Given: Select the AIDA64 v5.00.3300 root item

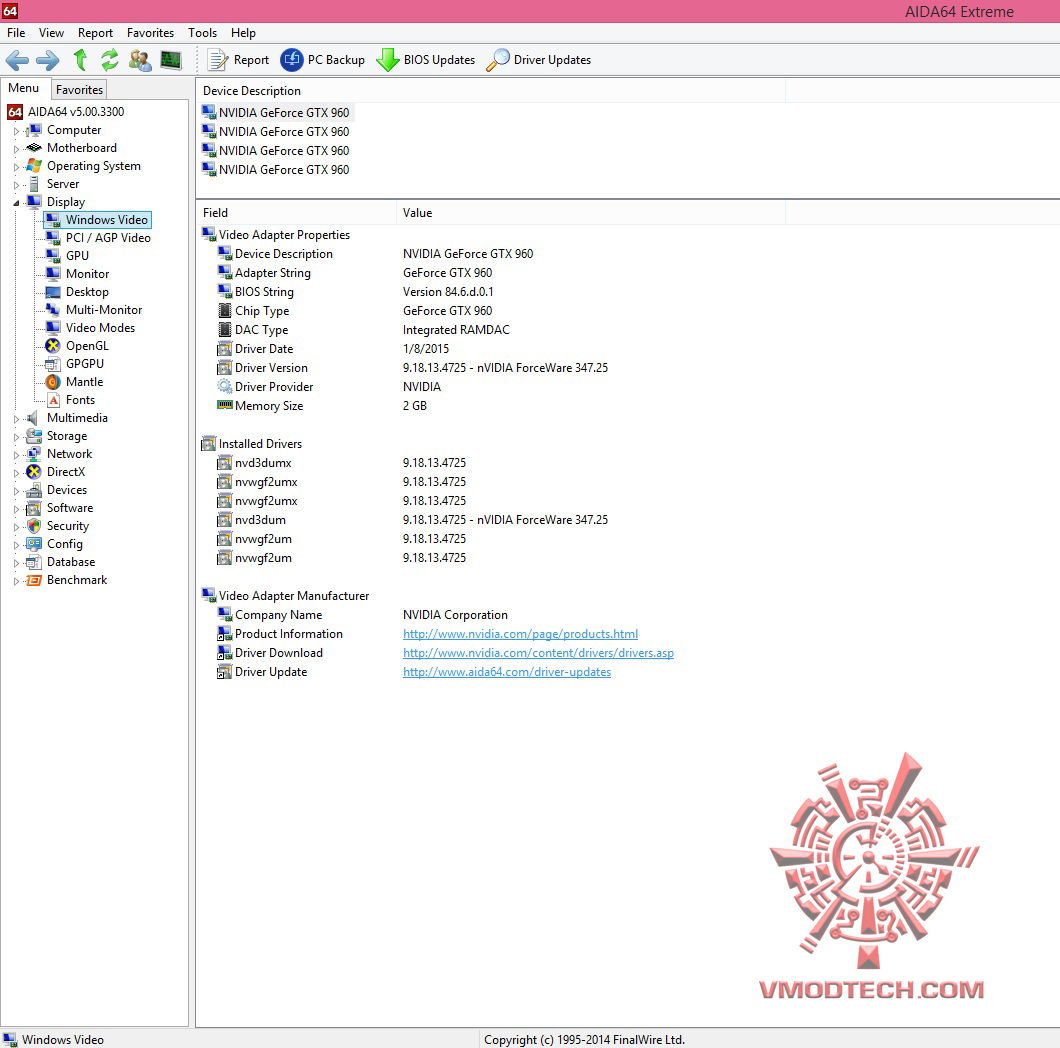Looking at the screenshot, I should click(66, 112).
